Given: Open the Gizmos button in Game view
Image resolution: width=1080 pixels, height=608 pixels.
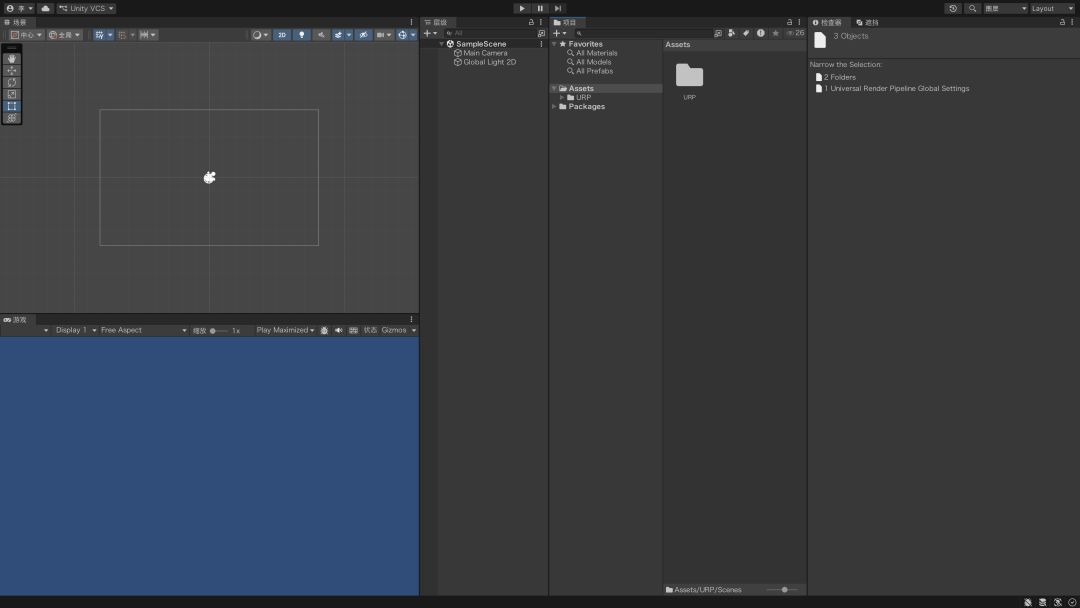Looking at the screenshot, I should coord(394,331).
